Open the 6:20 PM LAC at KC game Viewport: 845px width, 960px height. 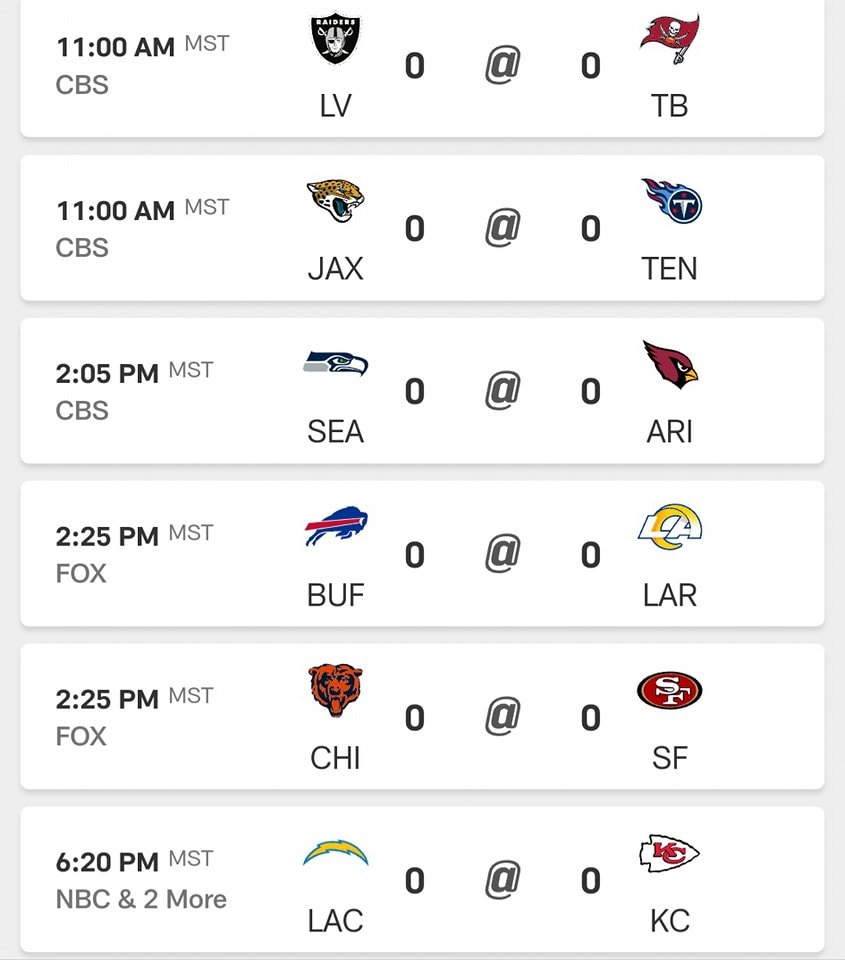422,879
